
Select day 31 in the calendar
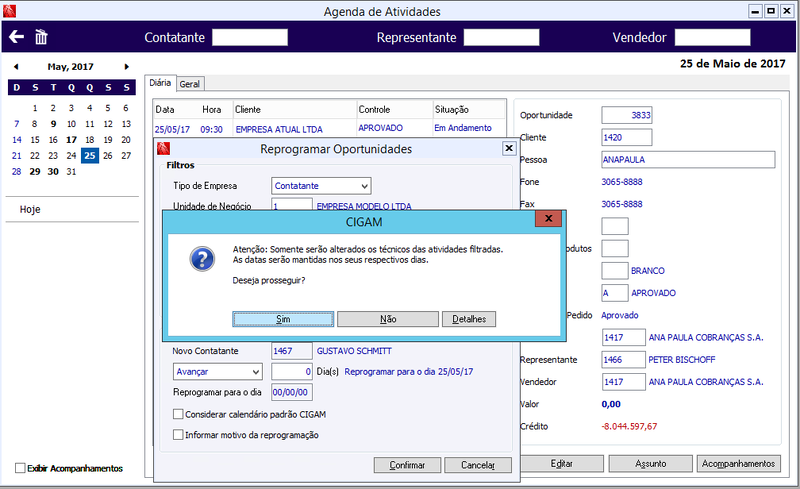coord(71,172)
